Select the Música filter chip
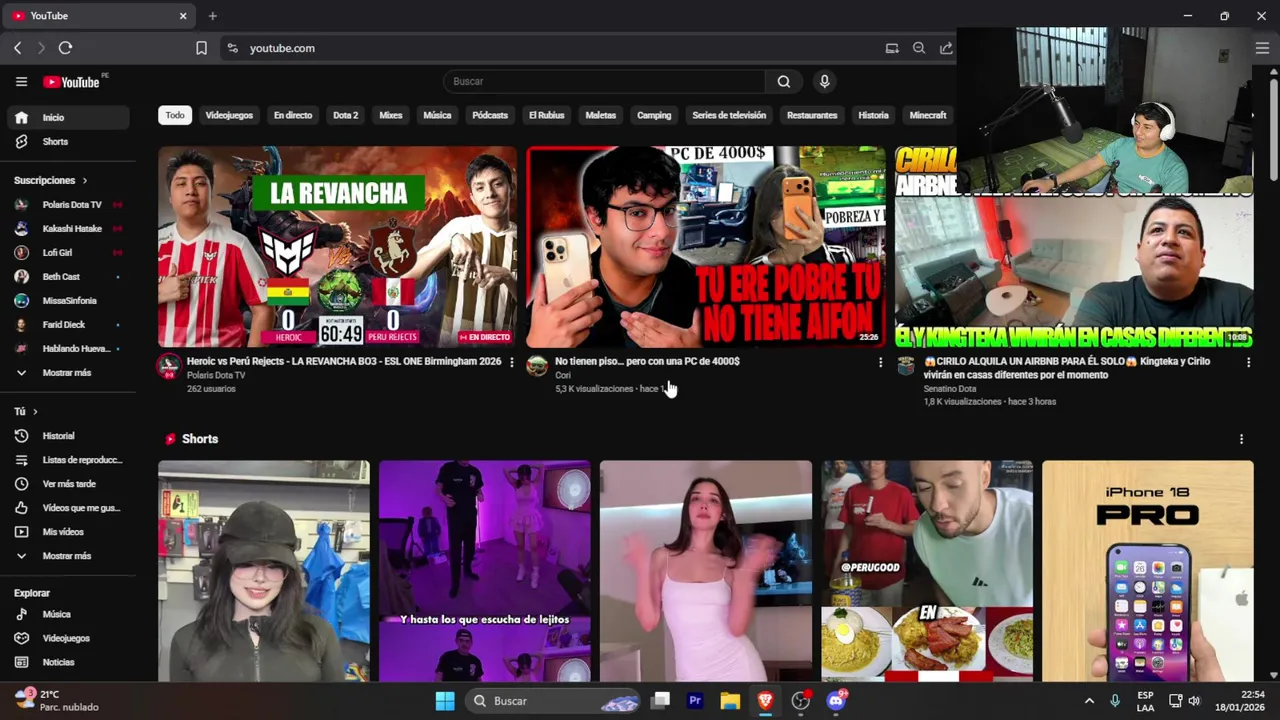1280x720 pixels. tap(437, 115)
